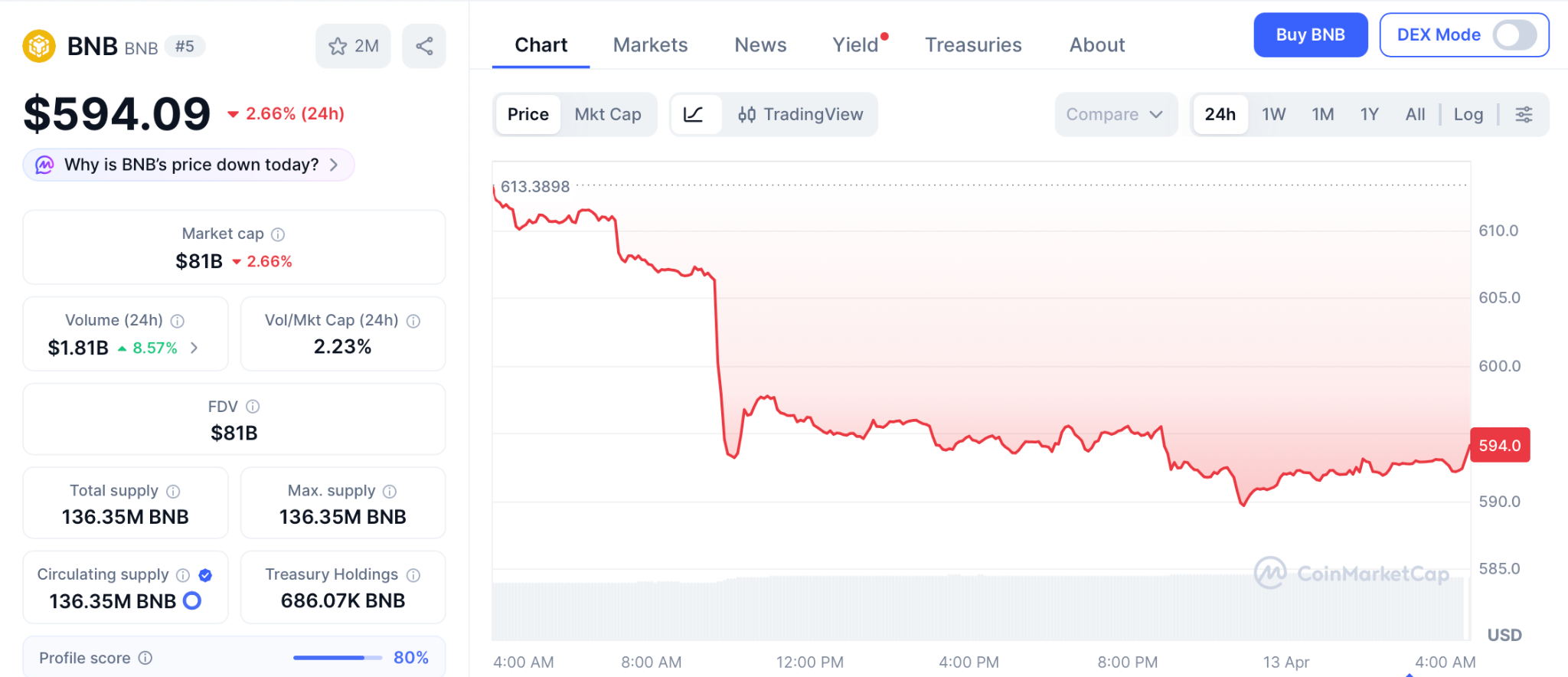Click the Profile score progress bar
The height and width of the screenshot is (677, 1568).
point(337,658)
